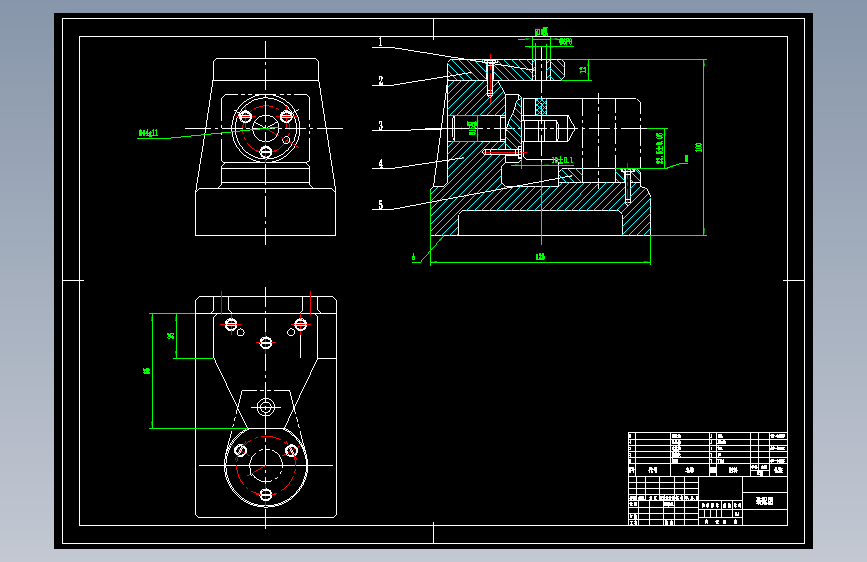
Task: Select the 30±0.1 tolerance dimension text
Action: pyautogui.click(x=562, y=160)
